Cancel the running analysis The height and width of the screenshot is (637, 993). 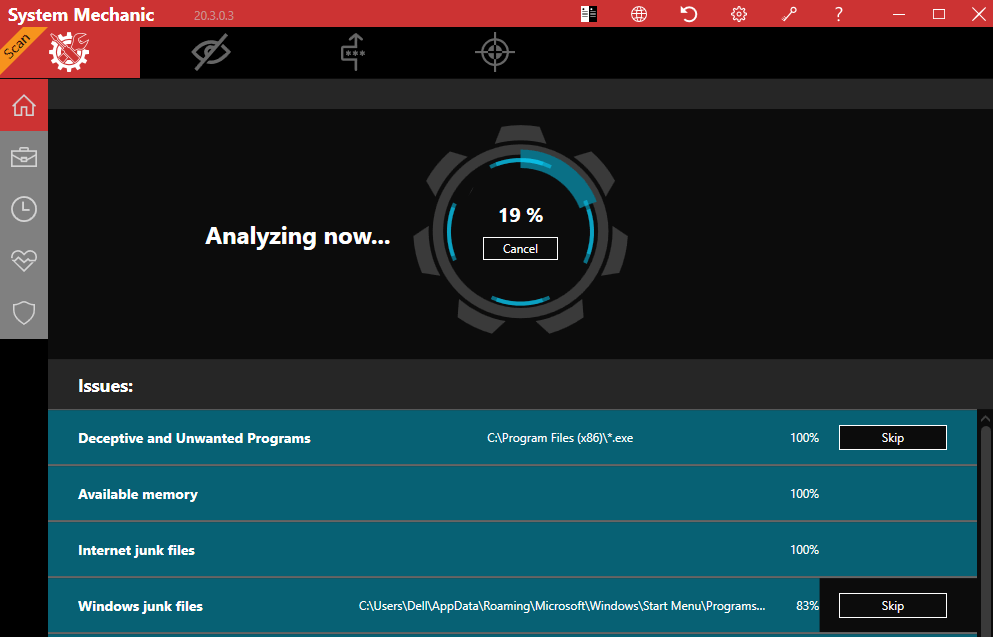pyautogui.click(x=520, y=249)
